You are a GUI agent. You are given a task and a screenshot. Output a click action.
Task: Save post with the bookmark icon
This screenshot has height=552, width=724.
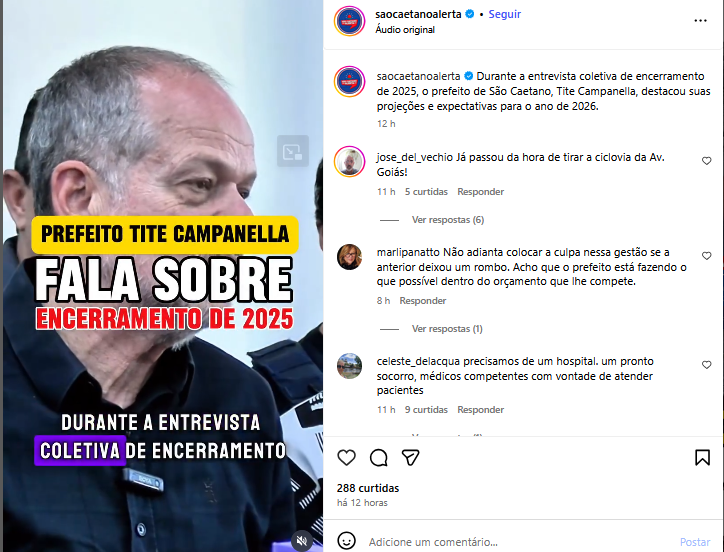[702, 458]
